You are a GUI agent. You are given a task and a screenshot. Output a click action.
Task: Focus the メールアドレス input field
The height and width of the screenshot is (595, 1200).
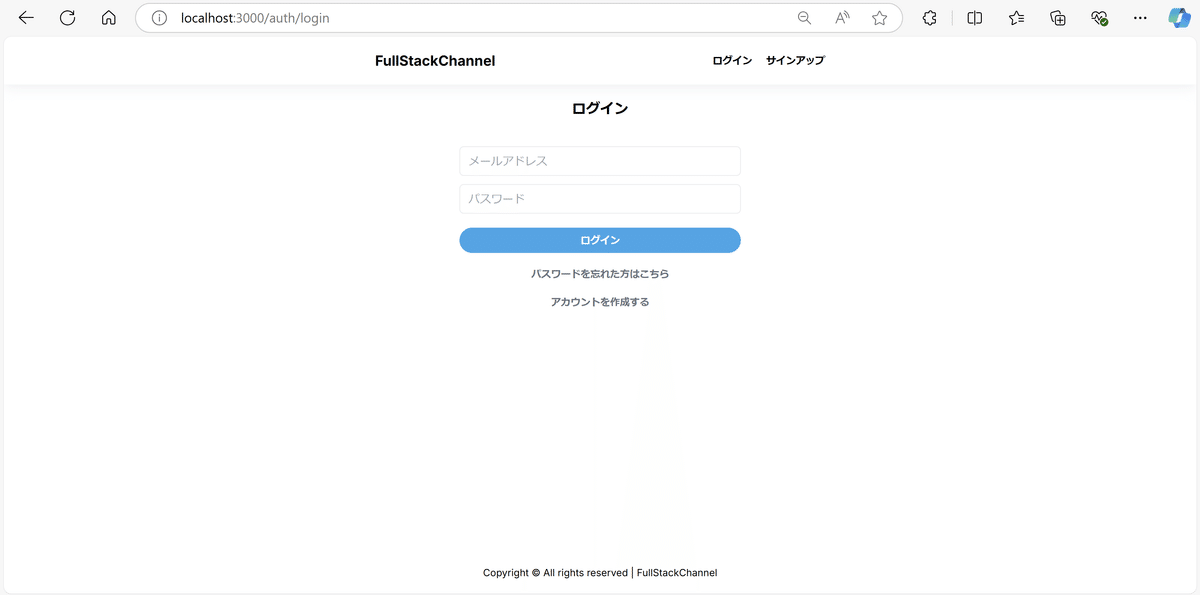(600, 161)
